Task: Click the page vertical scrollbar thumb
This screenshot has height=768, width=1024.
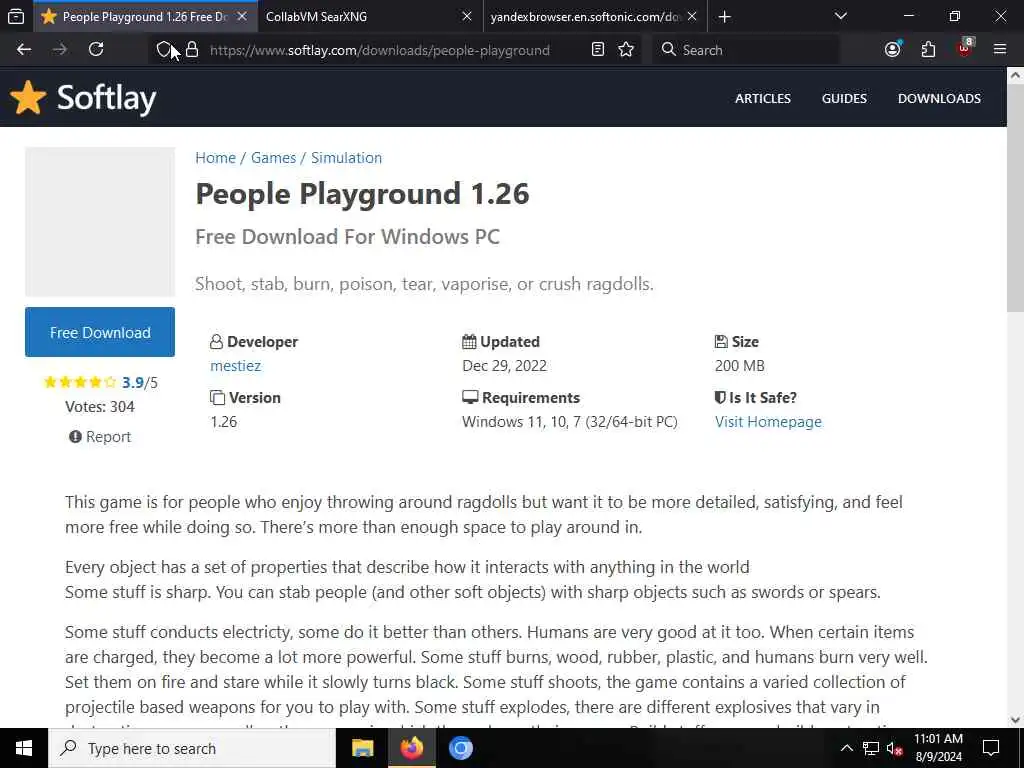Action: click(1015, 199)
